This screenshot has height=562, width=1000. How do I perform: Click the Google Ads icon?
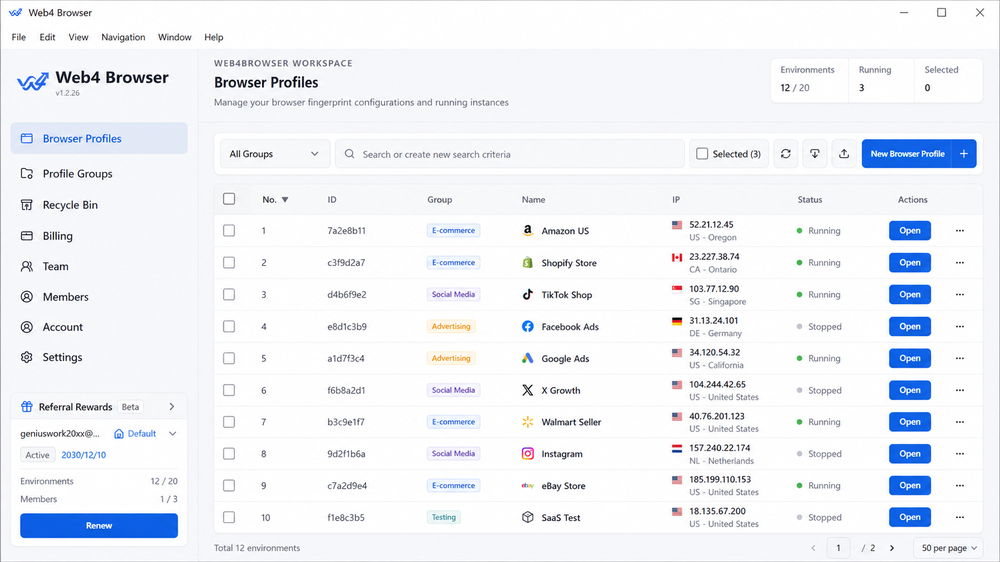coord(527,358)
